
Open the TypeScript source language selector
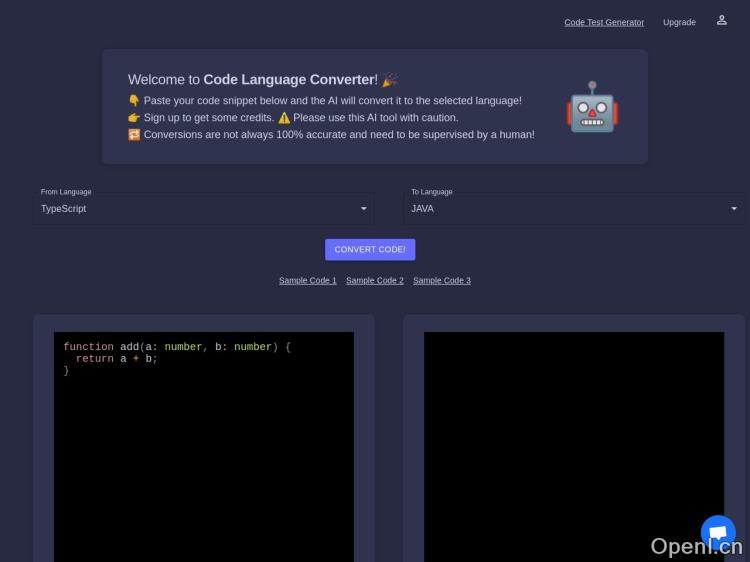(200, 209)
